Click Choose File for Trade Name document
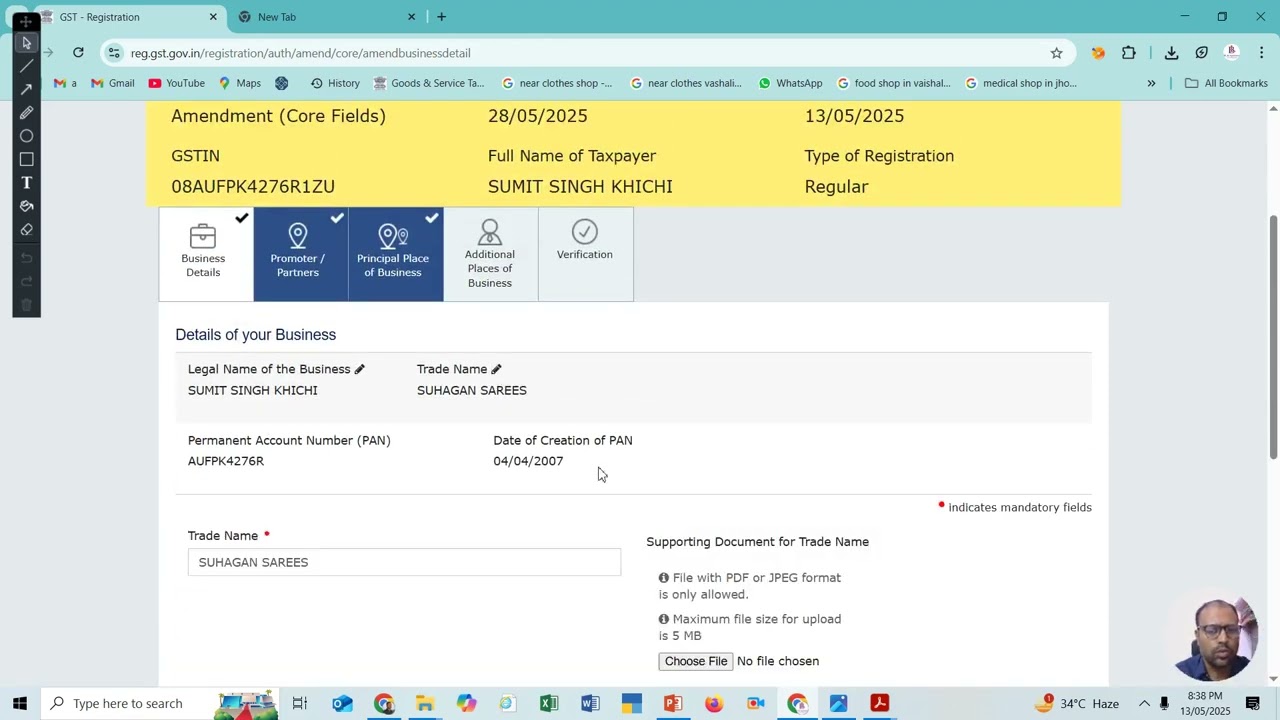This screenshot has height=720, width=1280. 696,661
